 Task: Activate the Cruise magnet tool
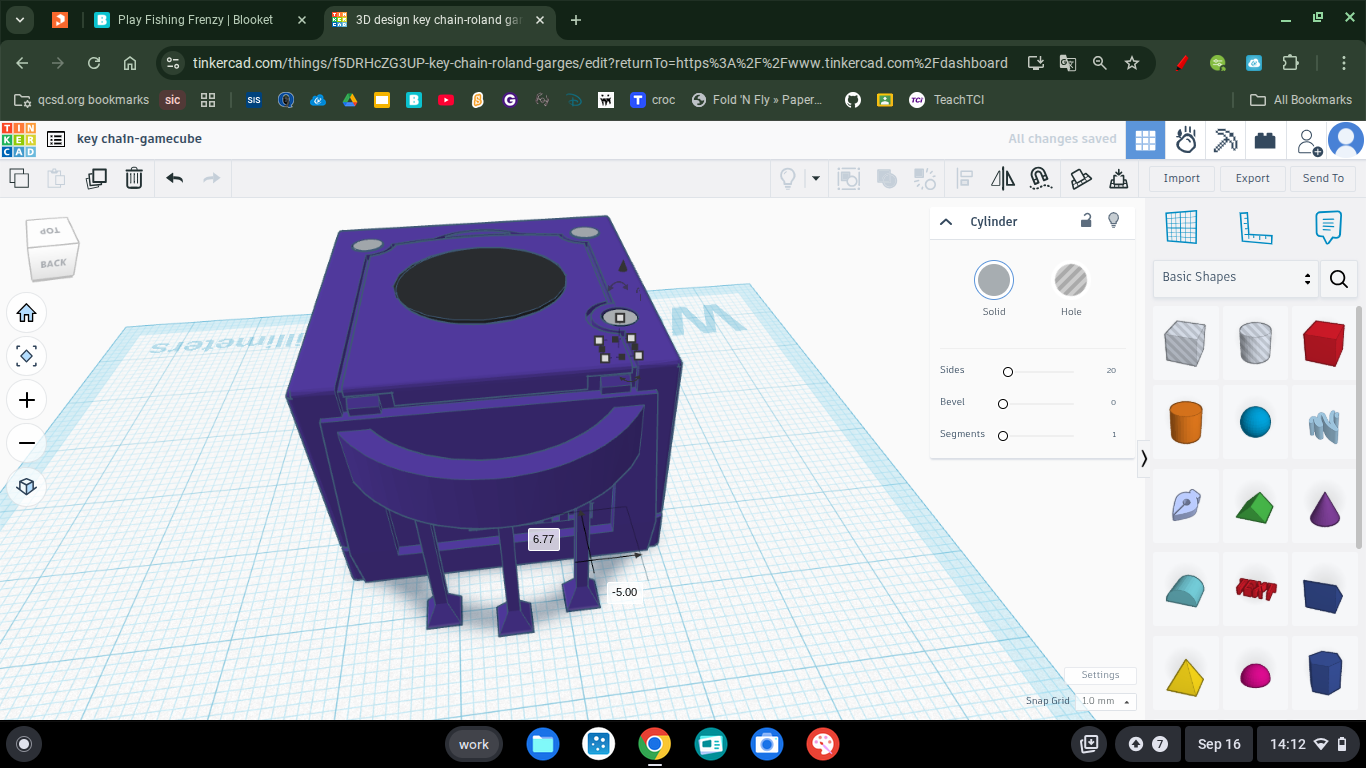coord(1040,179)
